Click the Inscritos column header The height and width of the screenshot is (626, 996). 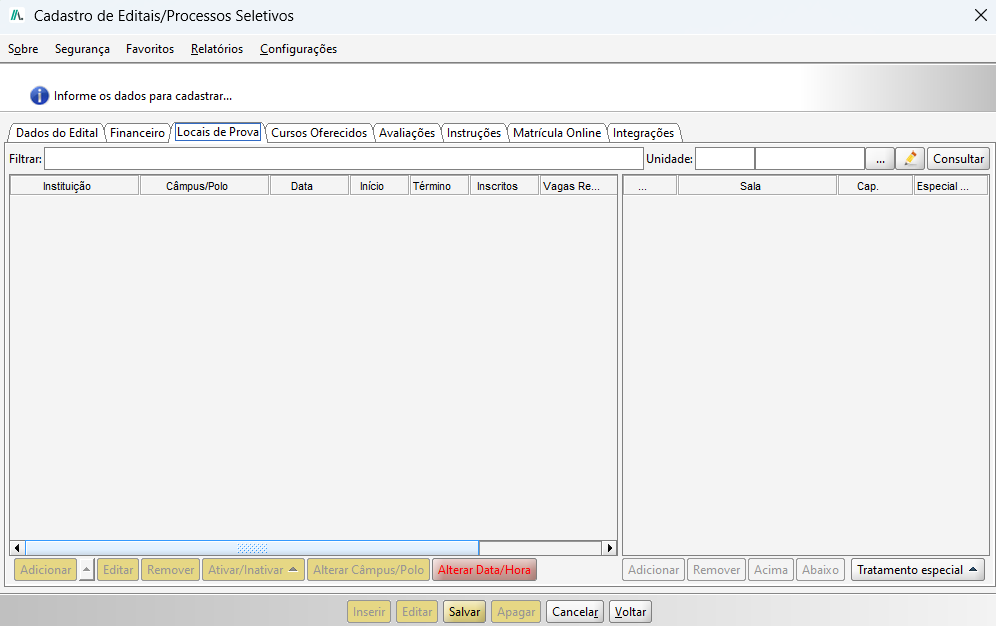504,186
